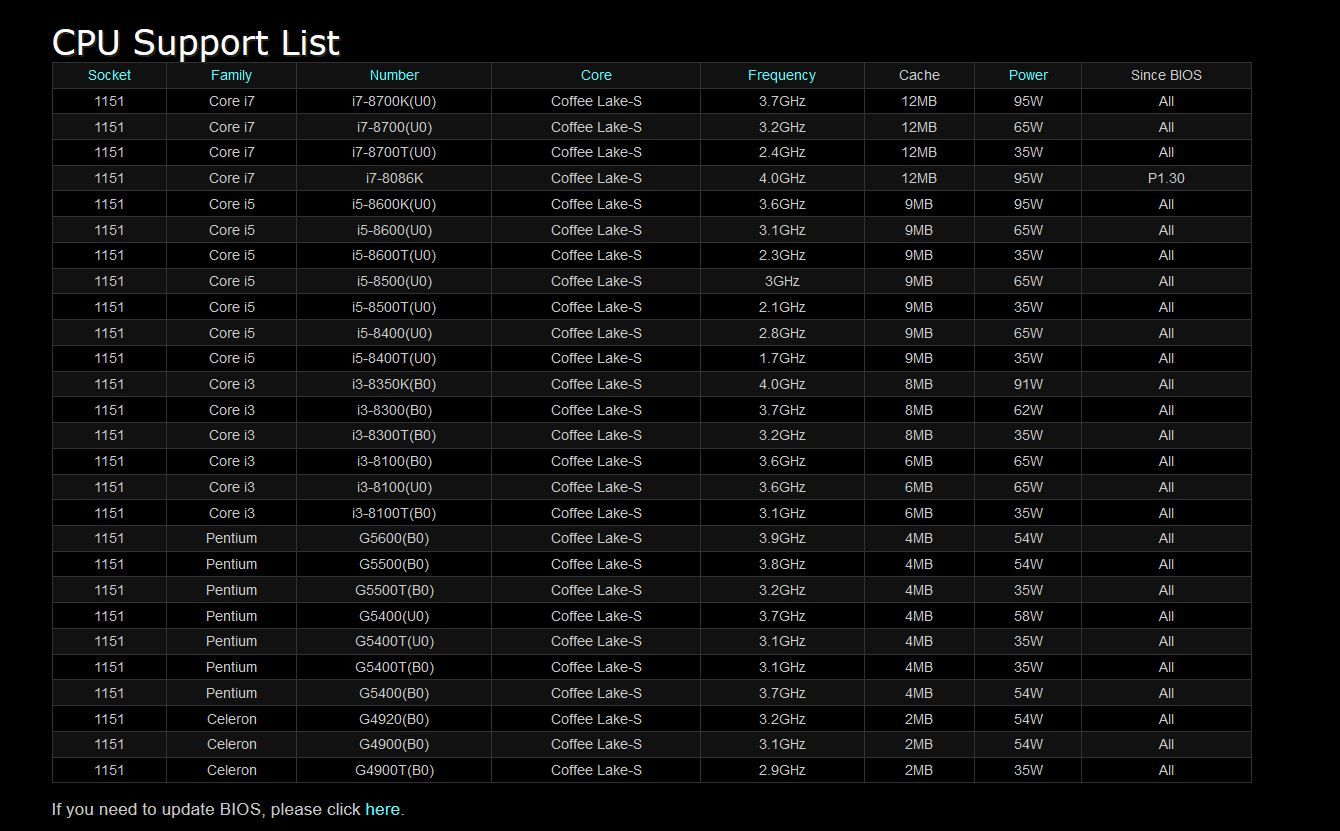Select the i5-8500(U0) cell
1340x831 pixels.
(394, 281)
